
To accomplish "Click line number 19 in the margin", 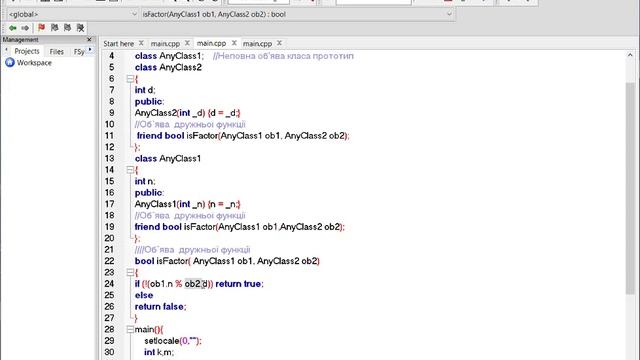I will 109,227.
